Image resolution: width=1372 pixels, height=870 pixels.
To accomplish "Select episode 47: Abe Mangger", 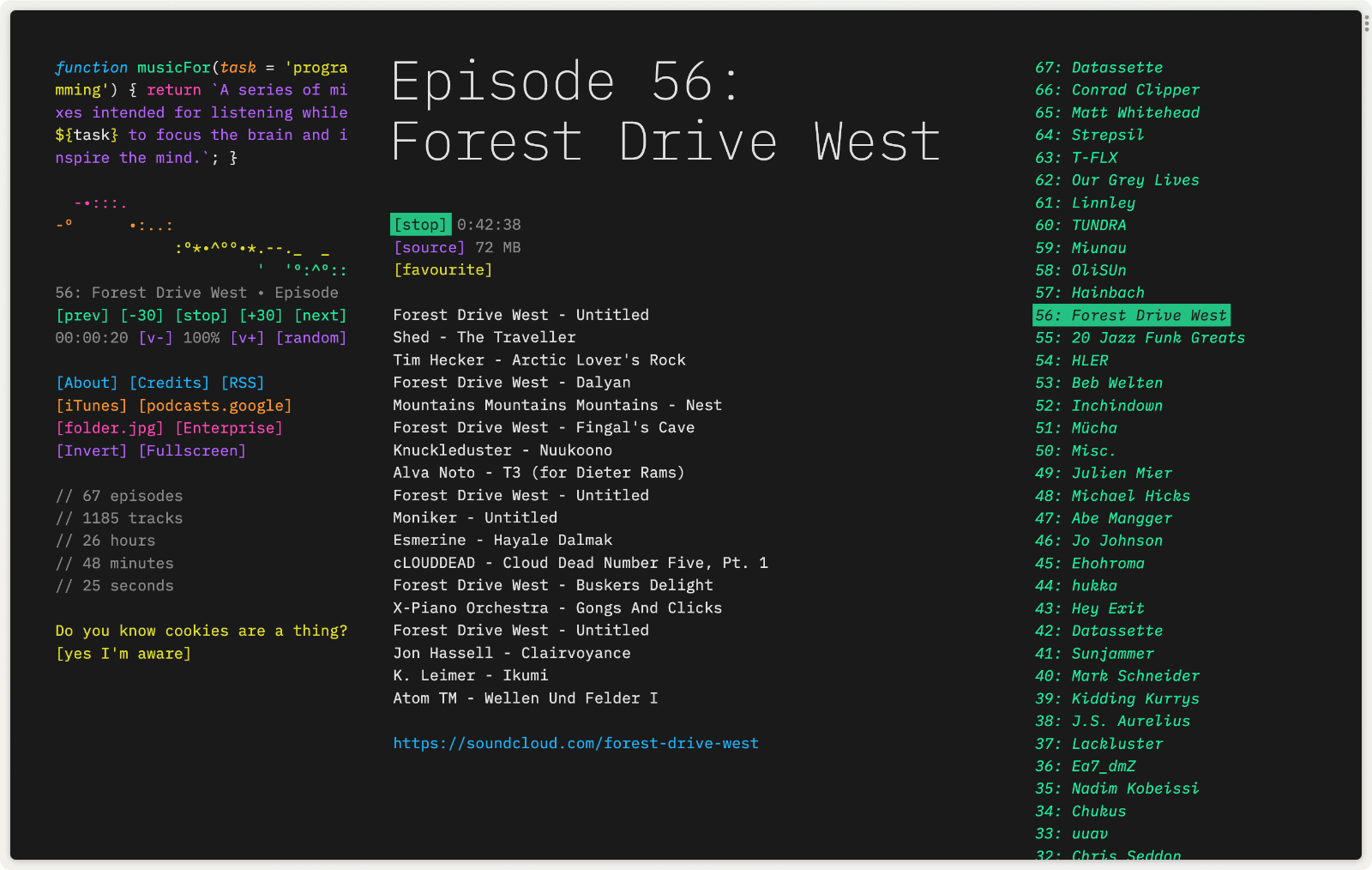I will pyautogui.click(x=1104, y=518).
